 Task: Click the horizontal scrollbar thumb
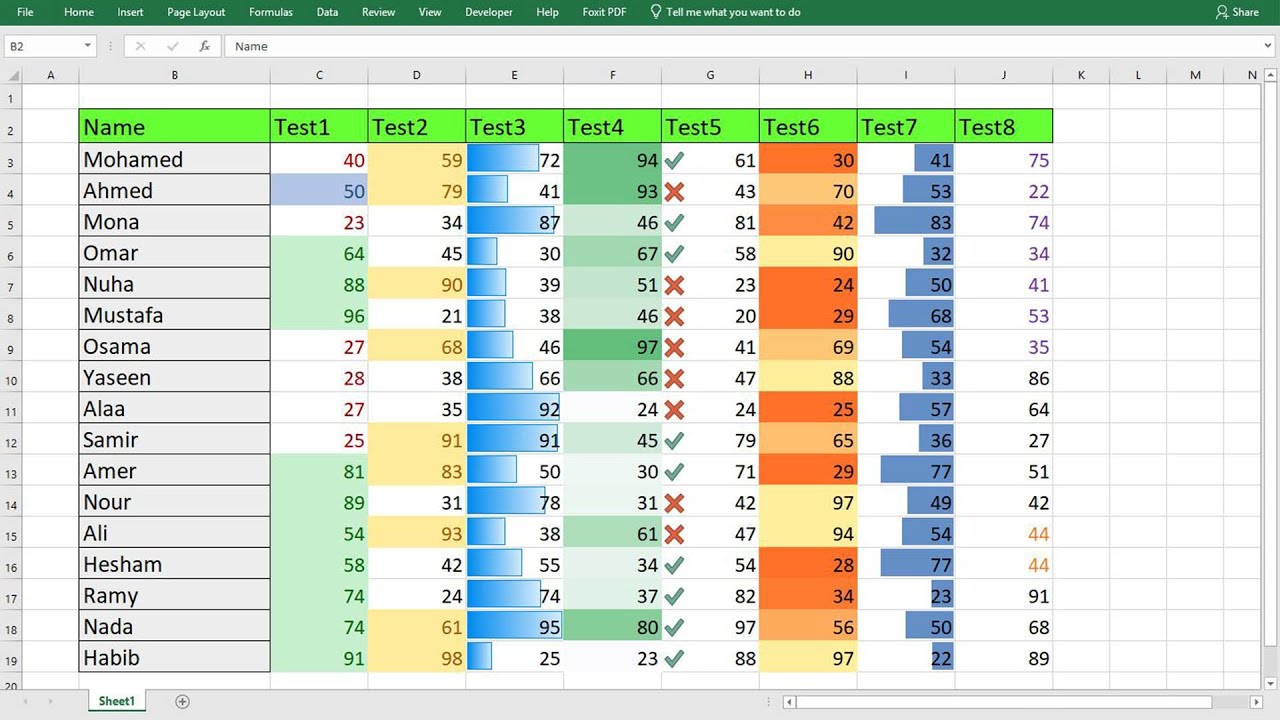1004,702
